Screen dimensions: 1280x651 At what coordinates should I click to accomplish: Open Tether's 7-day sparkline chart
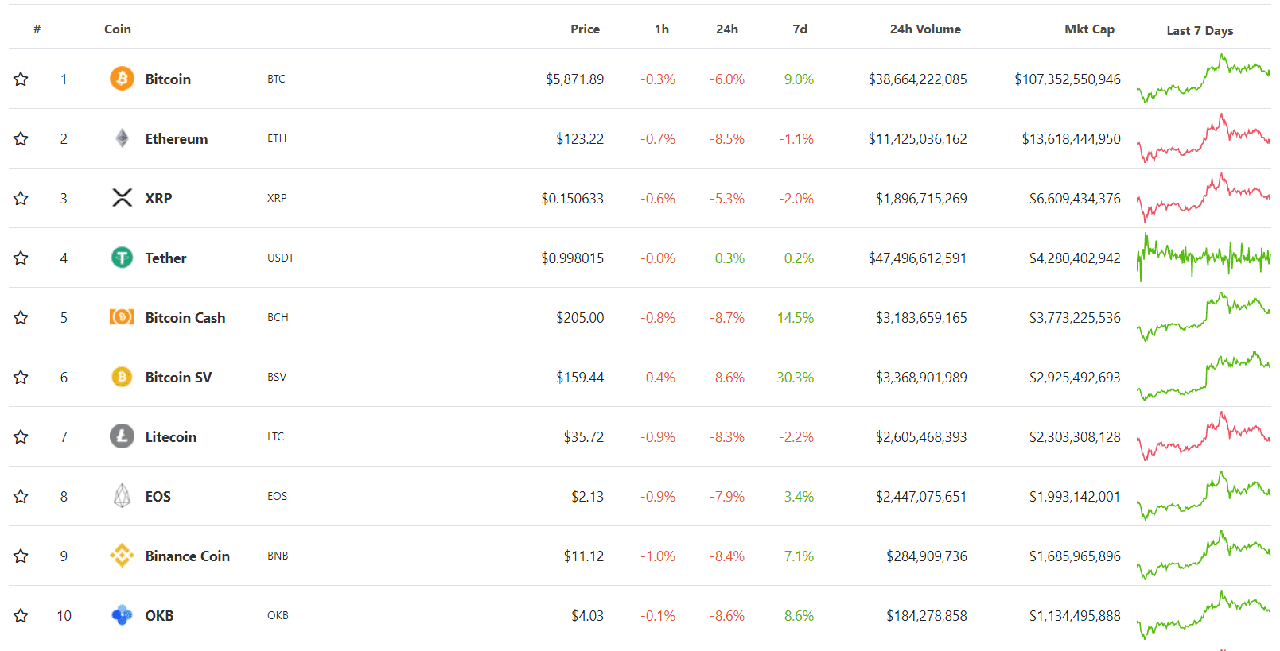(x=1203, y=257)
